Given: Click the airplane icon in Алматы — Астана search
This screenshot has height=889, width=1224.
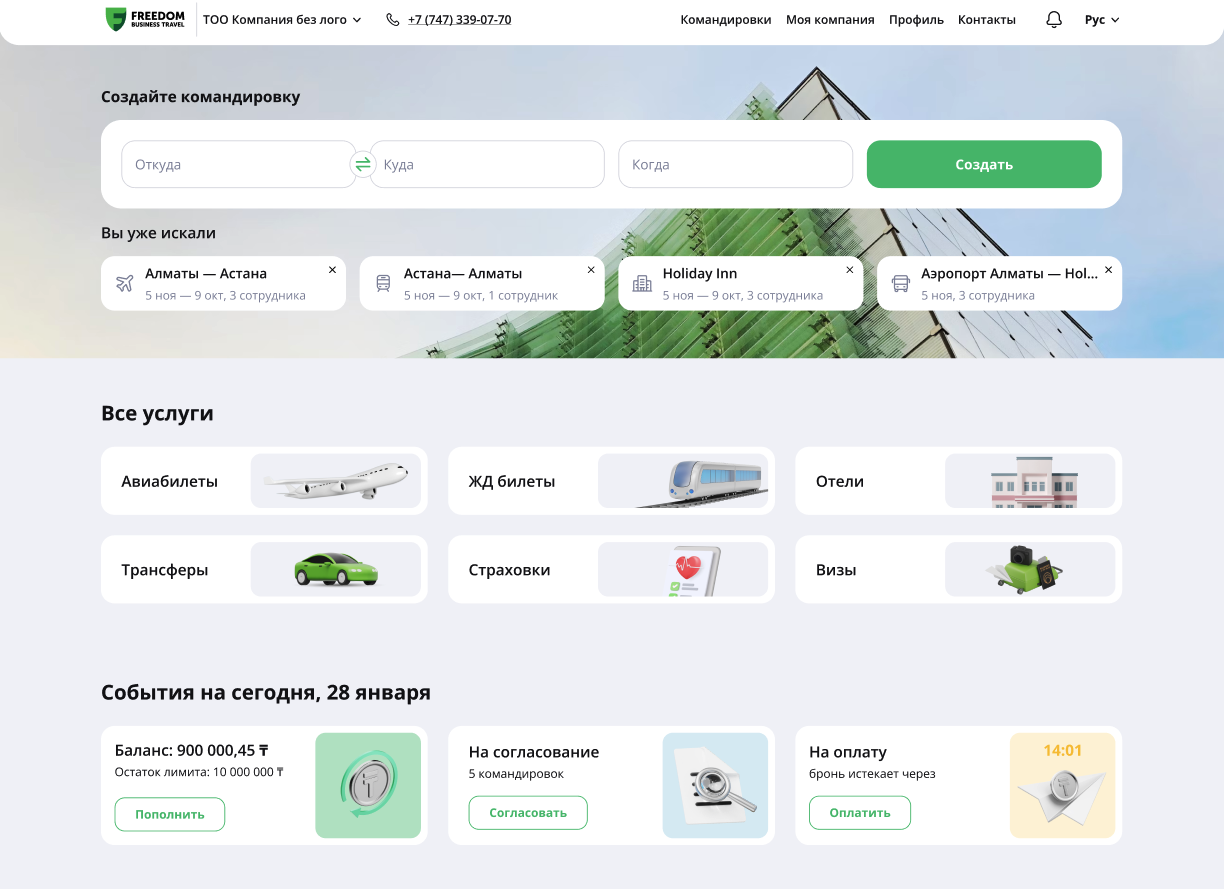Looking at the screenshot, I should 125,283.
